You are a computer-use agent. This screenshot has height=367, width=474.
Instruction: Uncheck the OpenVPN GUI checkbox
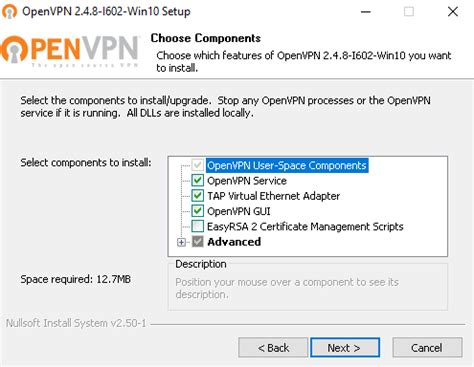coord(197,211)
